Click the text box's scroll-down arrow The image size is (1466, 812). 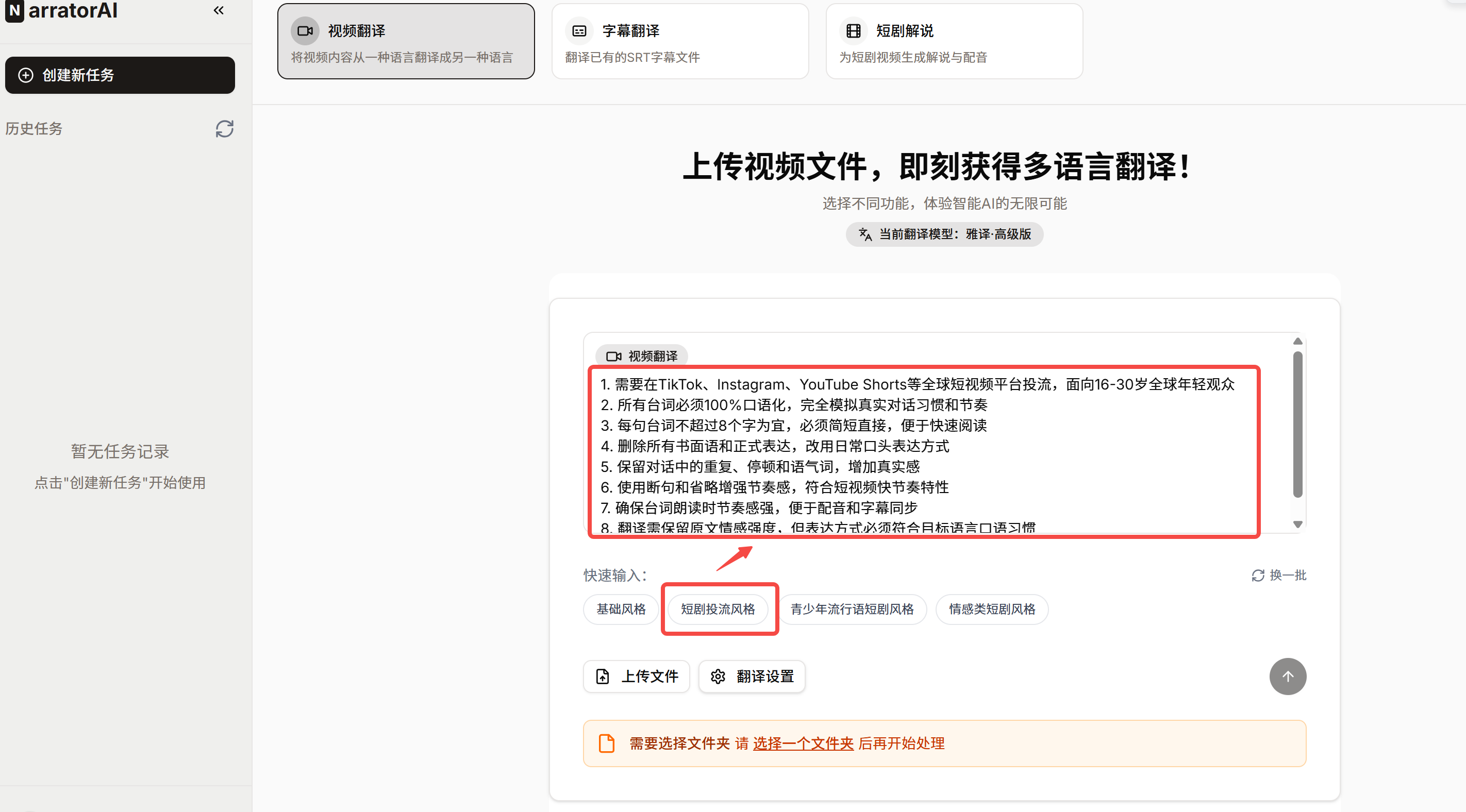[x=1297, y=524]
